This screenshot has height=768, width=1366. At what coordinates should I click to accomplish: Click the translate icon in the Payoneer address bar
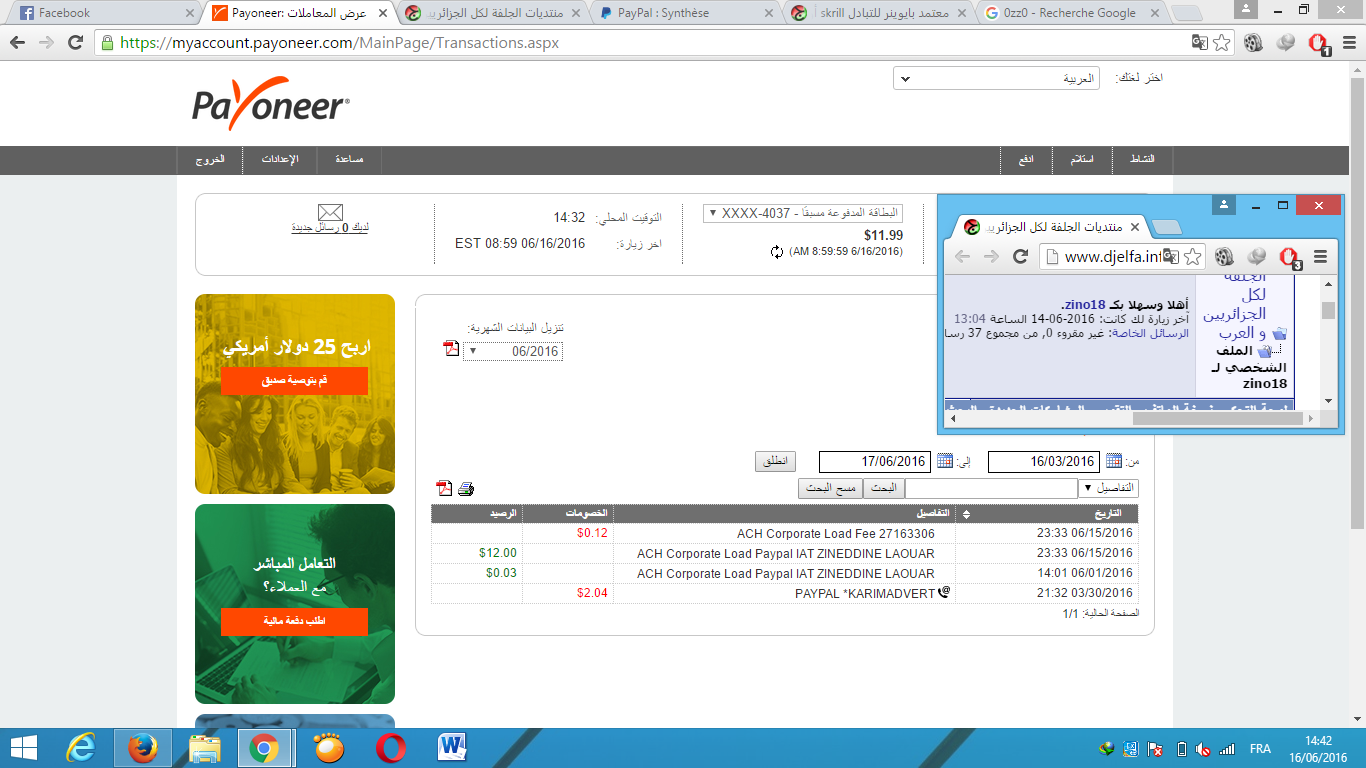click(x=1199, y=43)
